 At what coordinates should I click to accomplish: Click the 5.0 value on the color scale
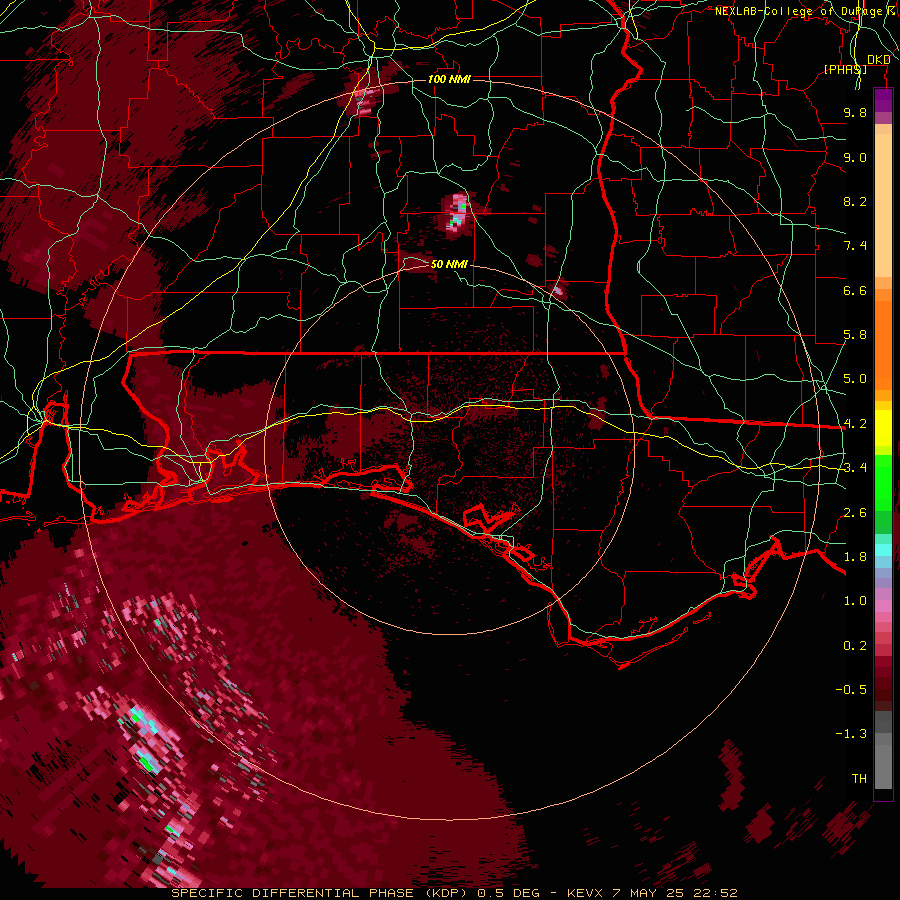pyautogui.click(x=855, y=379)
